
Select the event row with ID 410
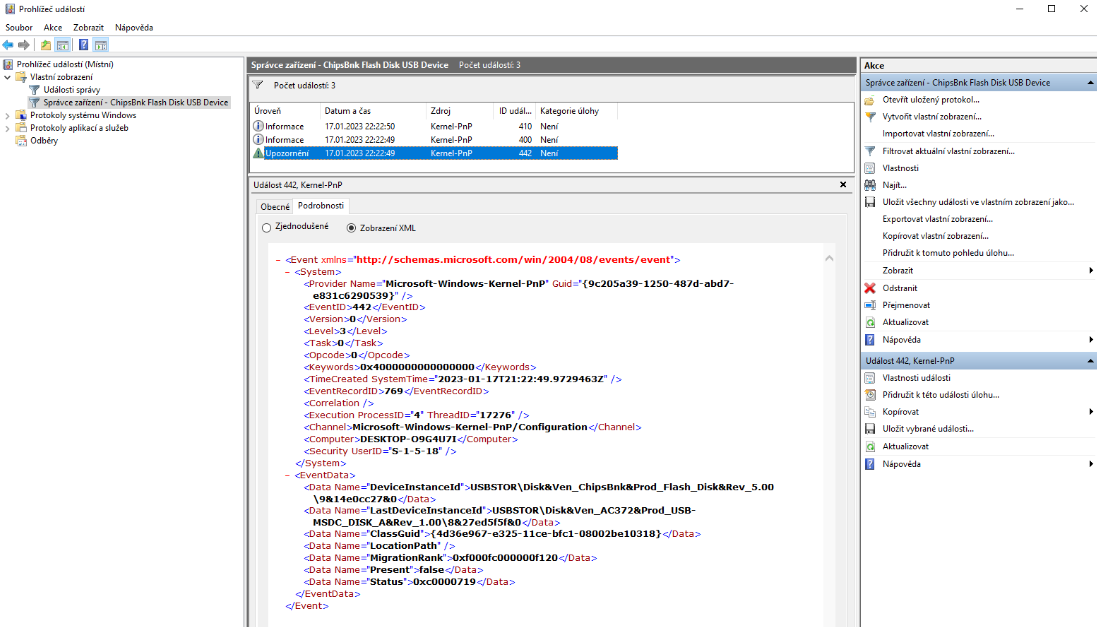(435, 127)
